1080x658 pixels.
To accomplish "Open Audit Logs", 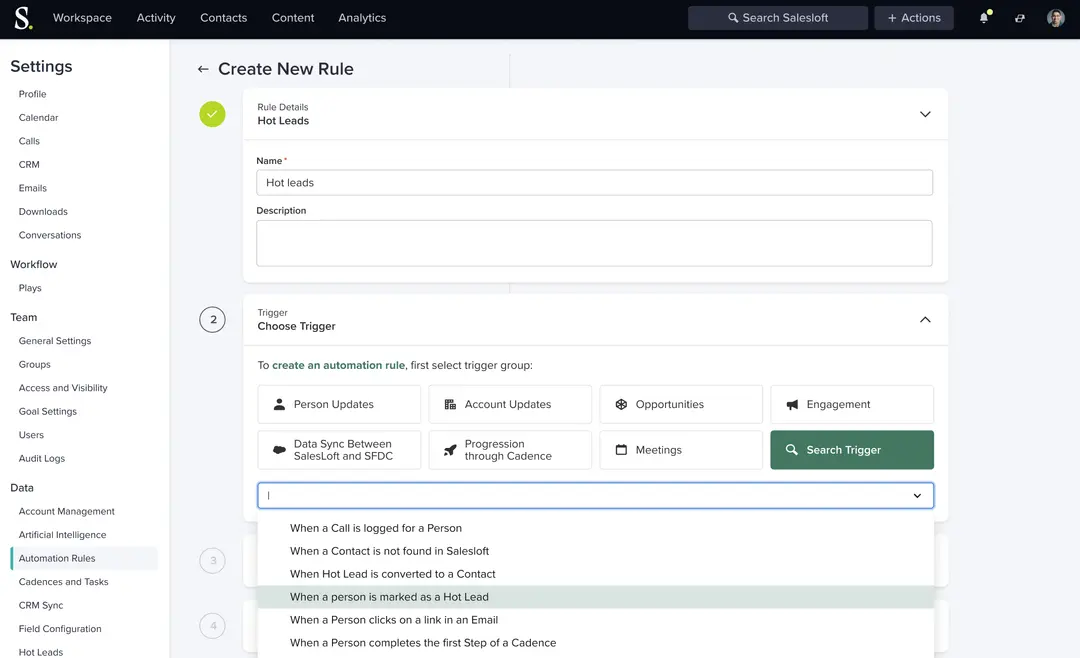I will click(41, 458).
